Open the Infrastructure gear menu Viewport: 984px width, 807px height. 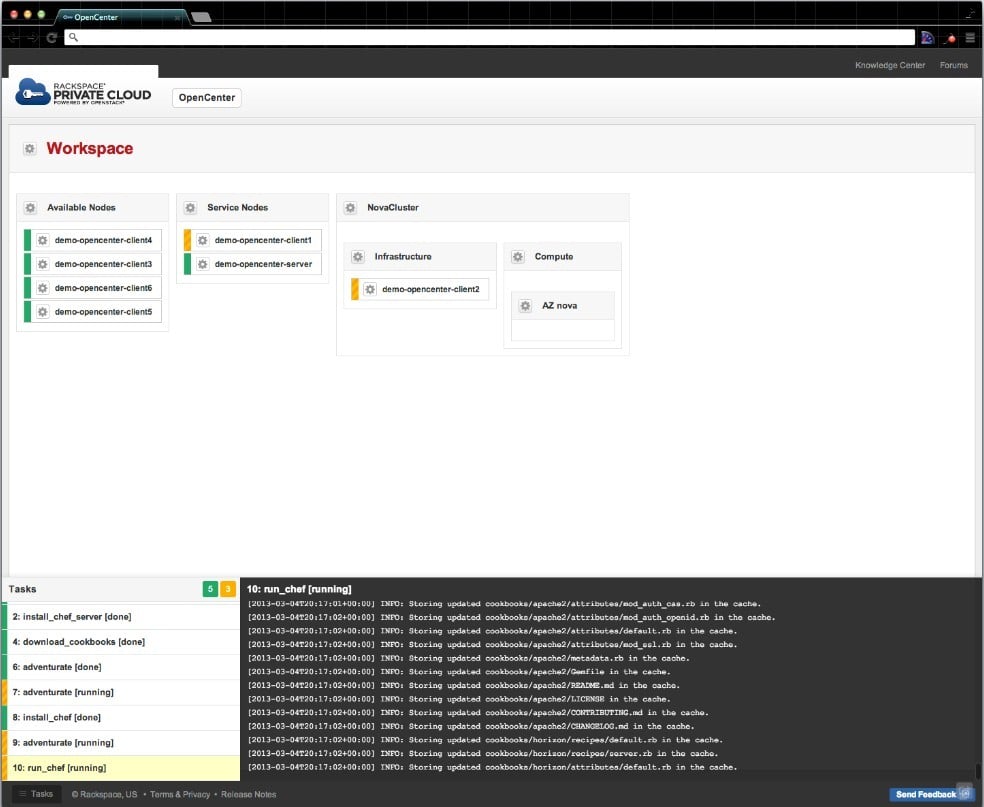click(358, 257)
